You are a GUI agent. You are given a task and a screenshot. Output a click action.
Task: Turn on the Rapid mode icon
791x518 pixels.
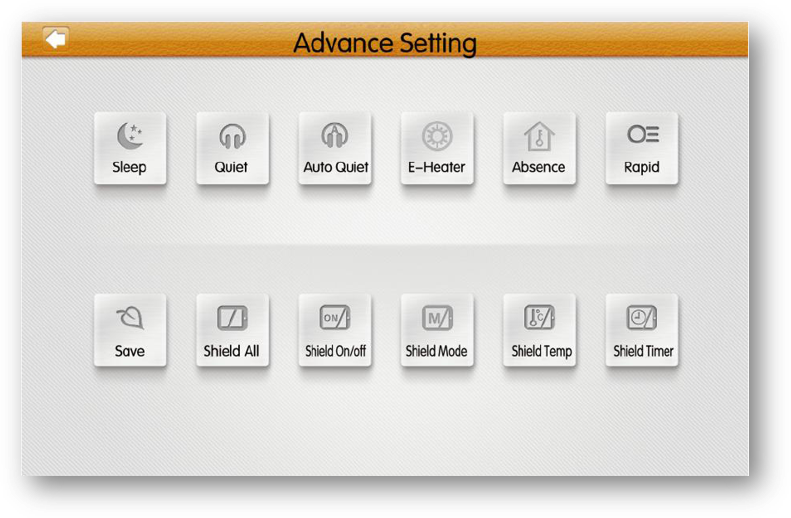coord(643,134)
